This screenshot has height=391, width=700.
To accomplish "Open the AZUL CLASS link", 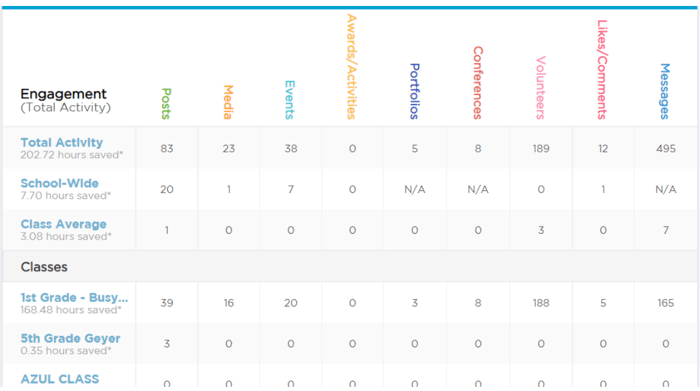I will click(60, 379).
